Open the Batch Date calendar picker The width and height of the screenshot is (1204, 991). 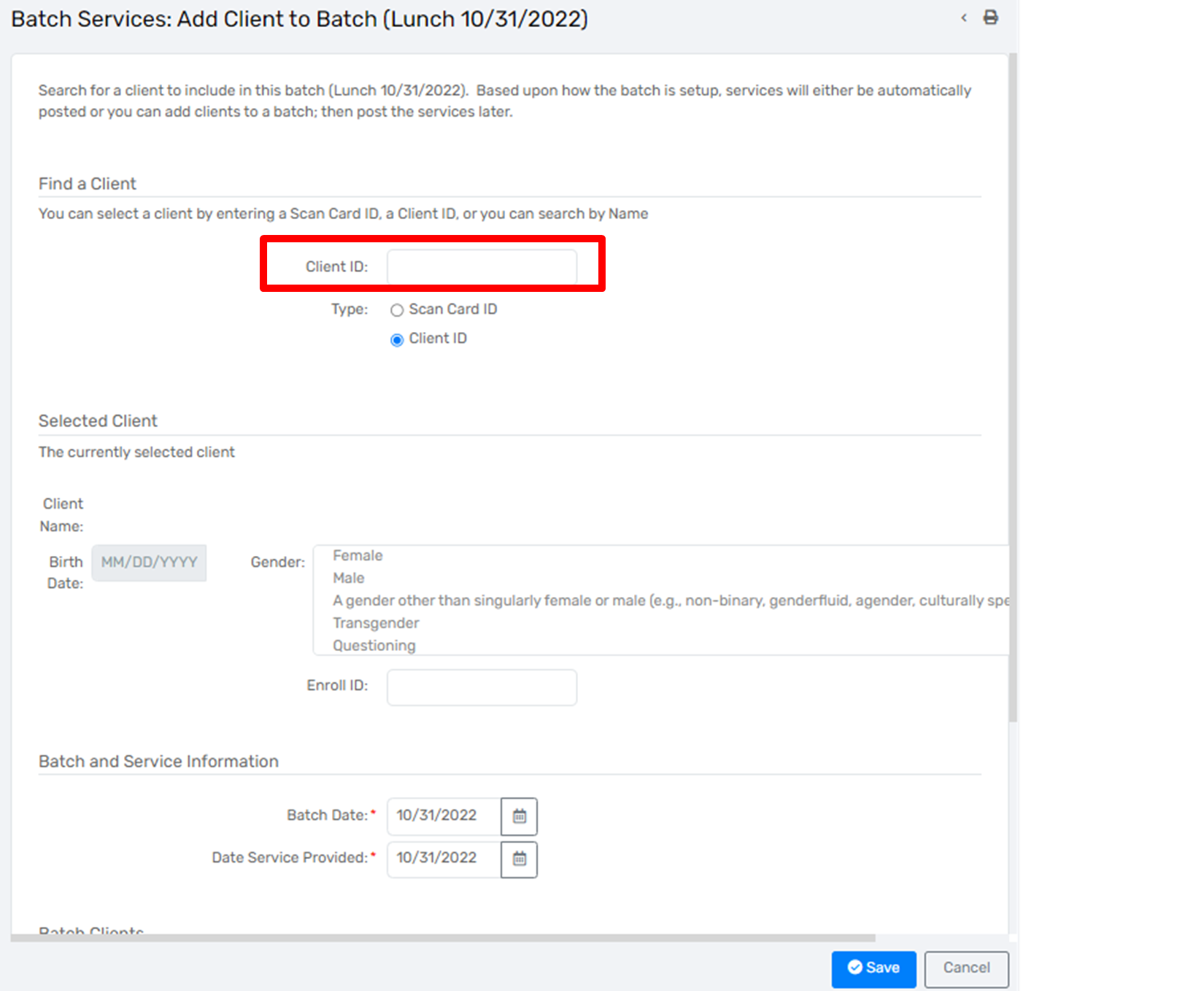pyautogui.click(x=519, y=816)
